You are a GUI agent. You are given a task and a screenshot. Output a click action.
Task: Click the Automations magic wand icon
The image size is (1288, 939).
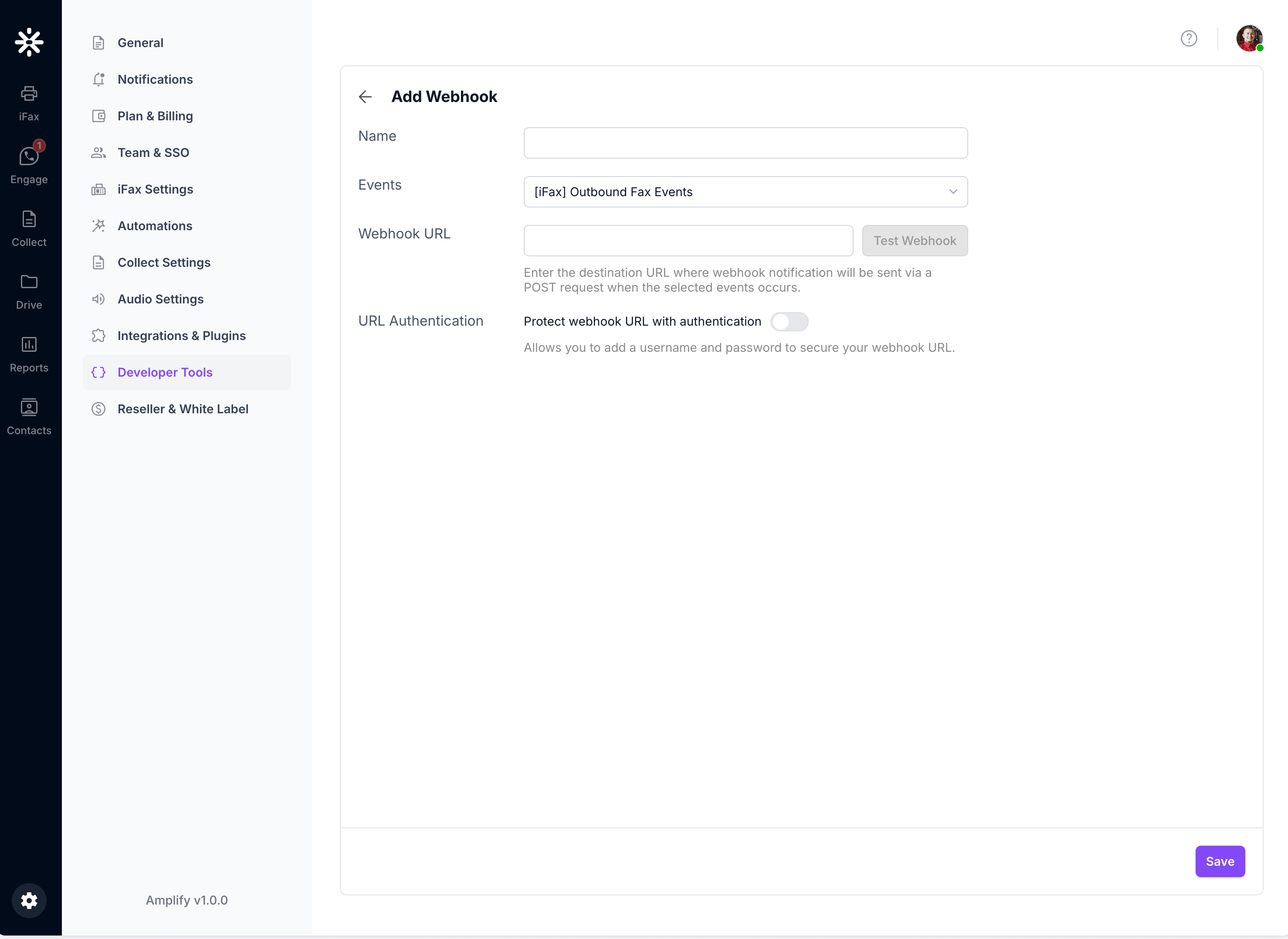tap(98, 226)
